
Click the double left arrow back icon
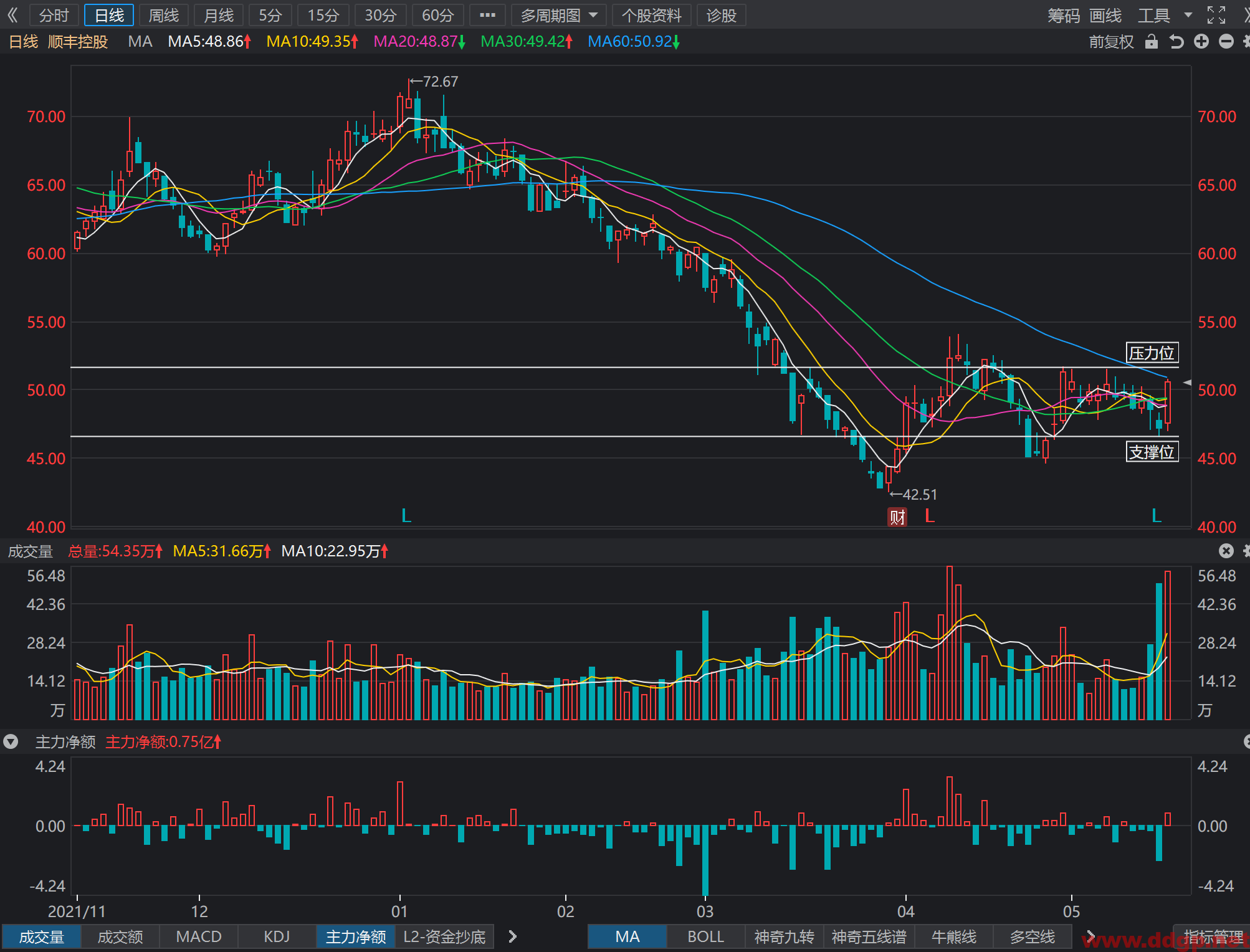tap(12, 15)
